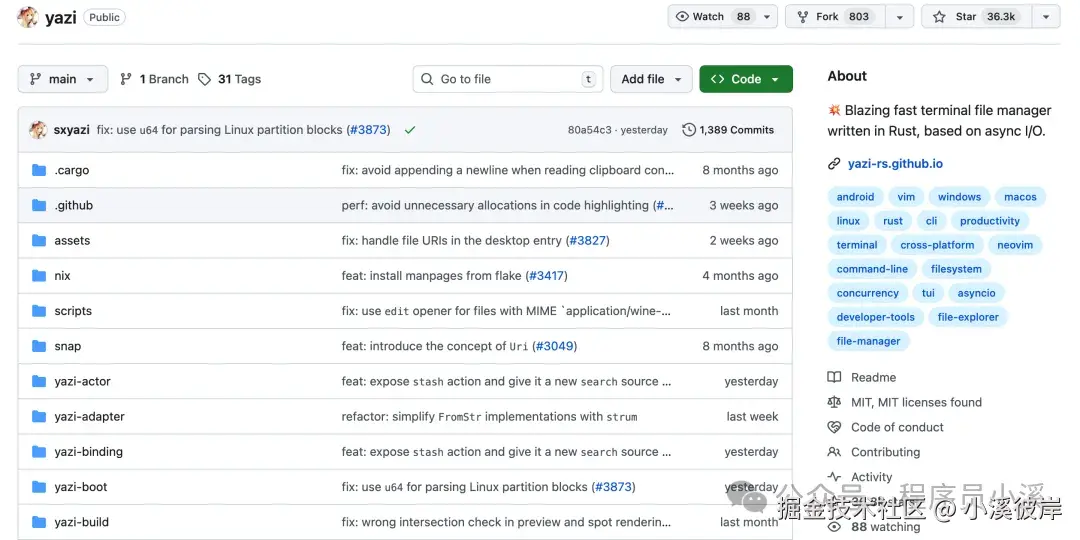
Task: Open the .cargo folder icon
Action: click(x=39, y=170)
